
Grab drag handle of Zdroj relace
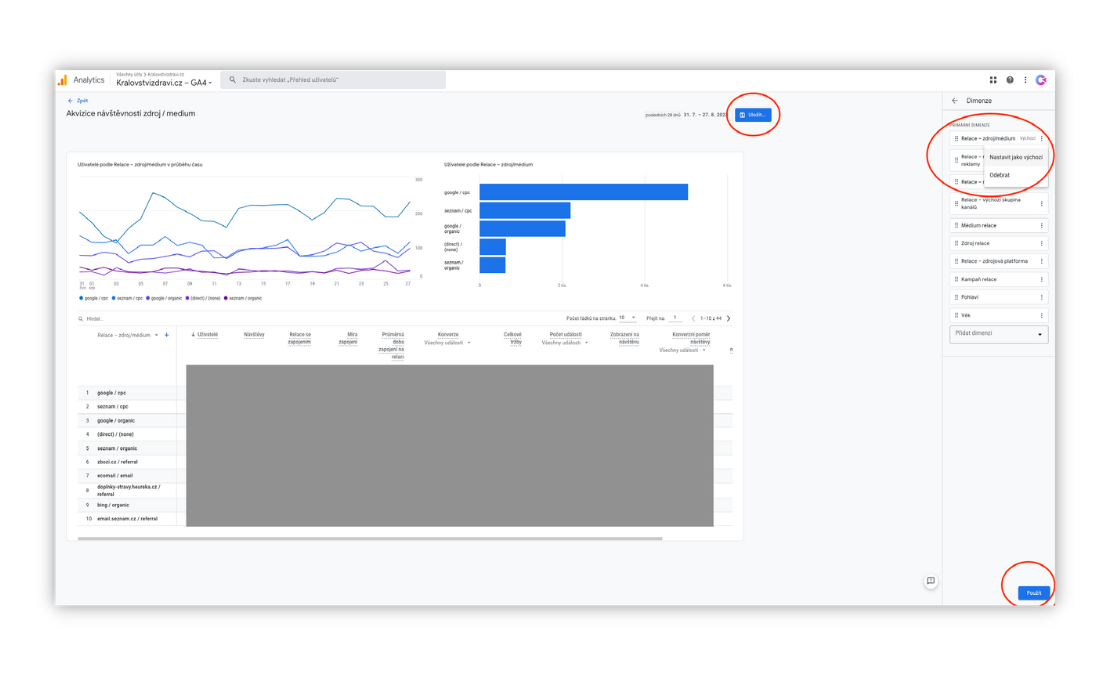(956, 243)
